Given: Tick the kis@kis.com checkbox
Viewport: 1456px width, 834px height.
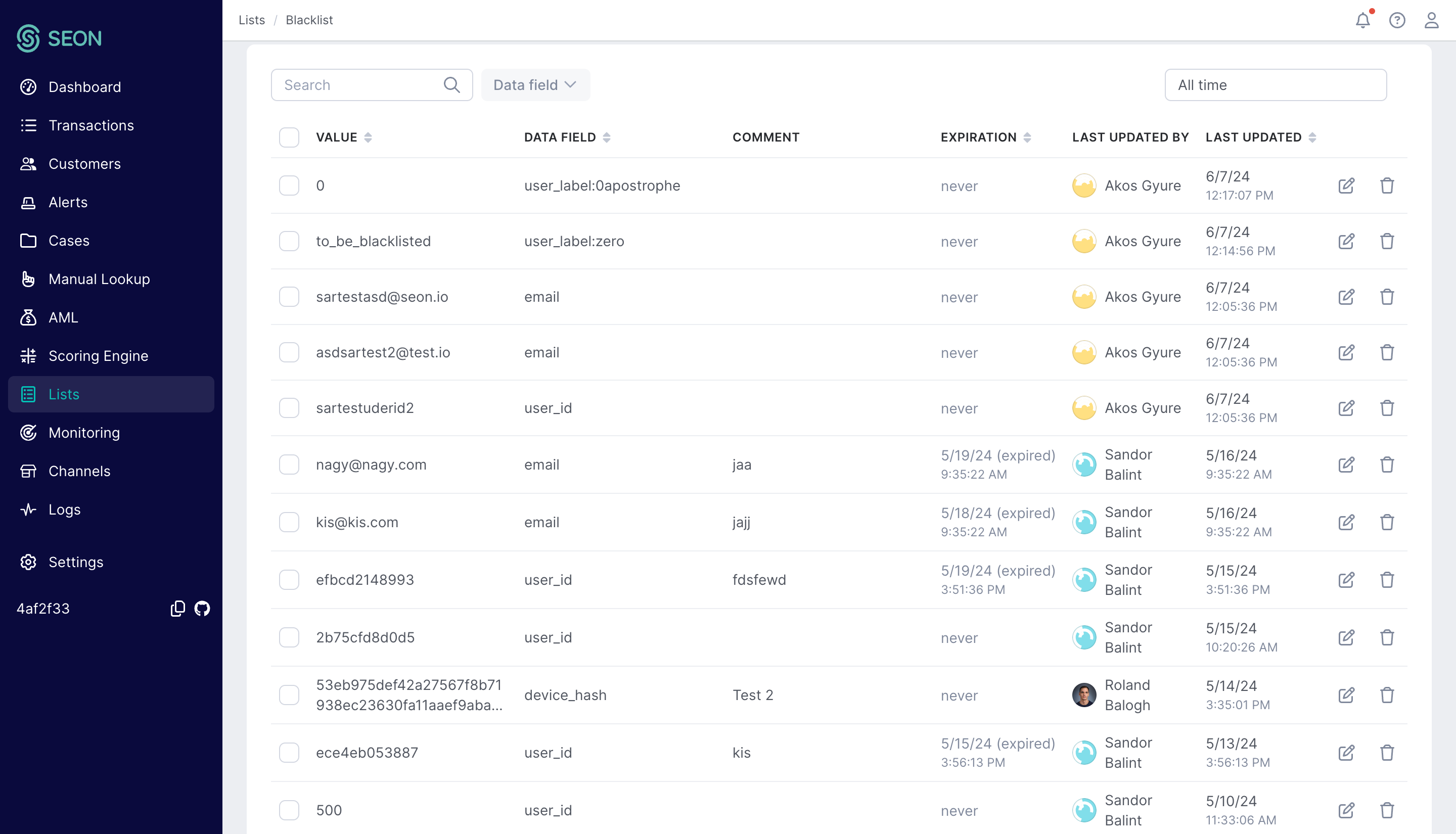Looking at the screenshot, I should click(289, 523).
